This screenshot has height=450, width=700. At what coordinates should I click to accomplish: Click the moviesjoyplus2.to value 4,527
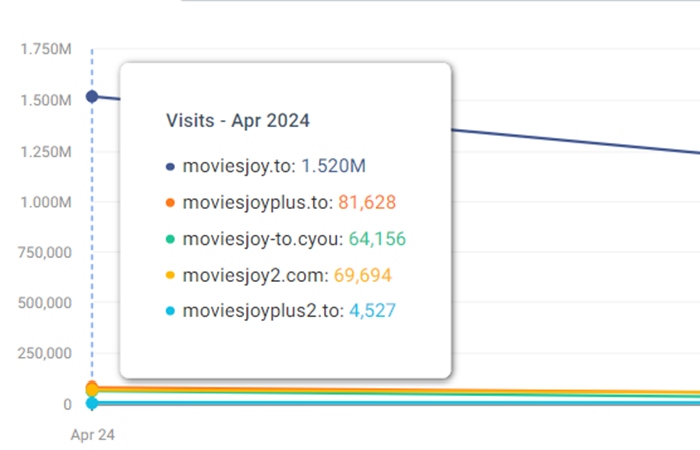tap(372, 311)
